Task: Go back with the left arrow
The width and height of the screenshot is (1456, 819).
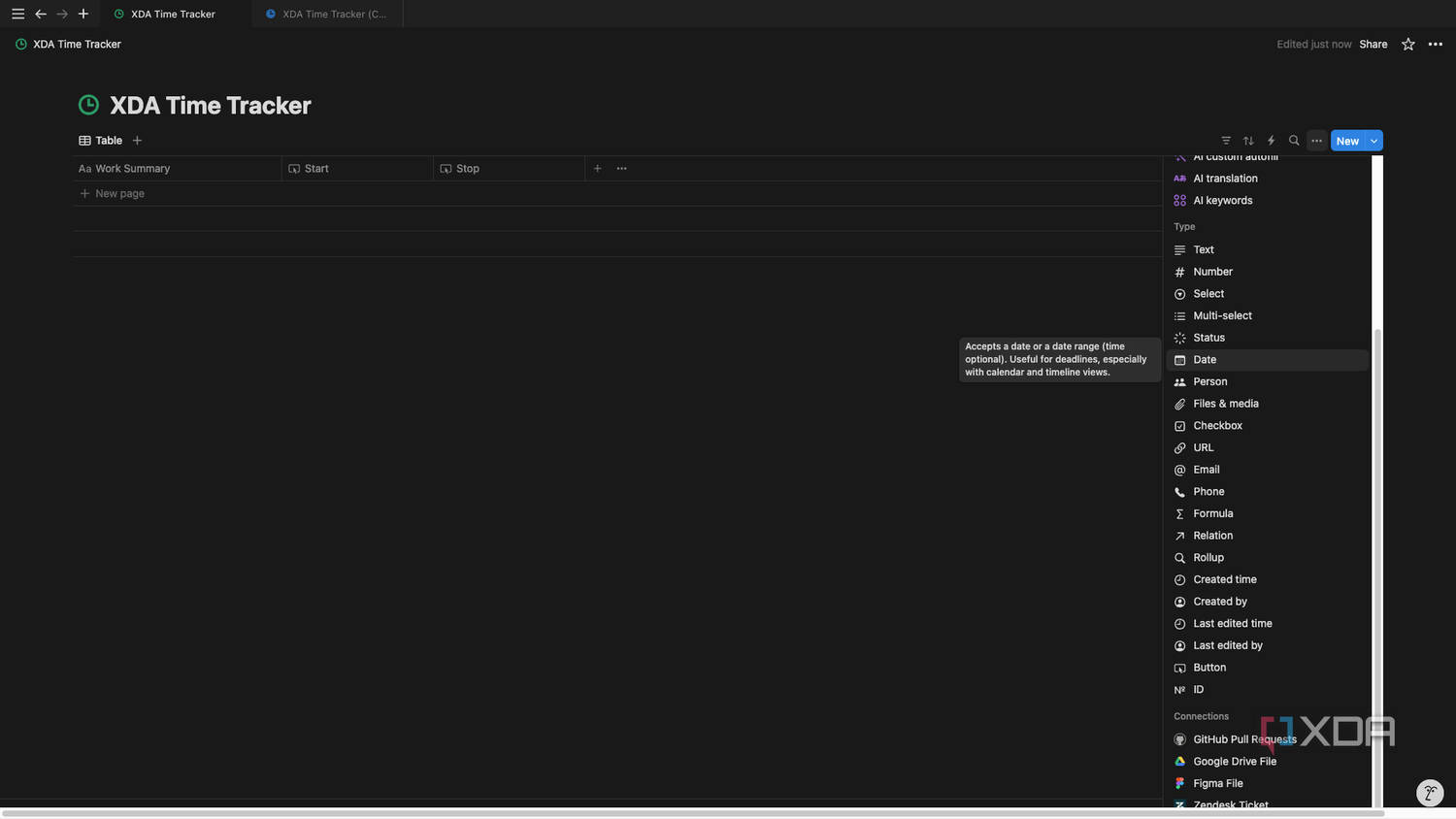Action: pos(41,14)
